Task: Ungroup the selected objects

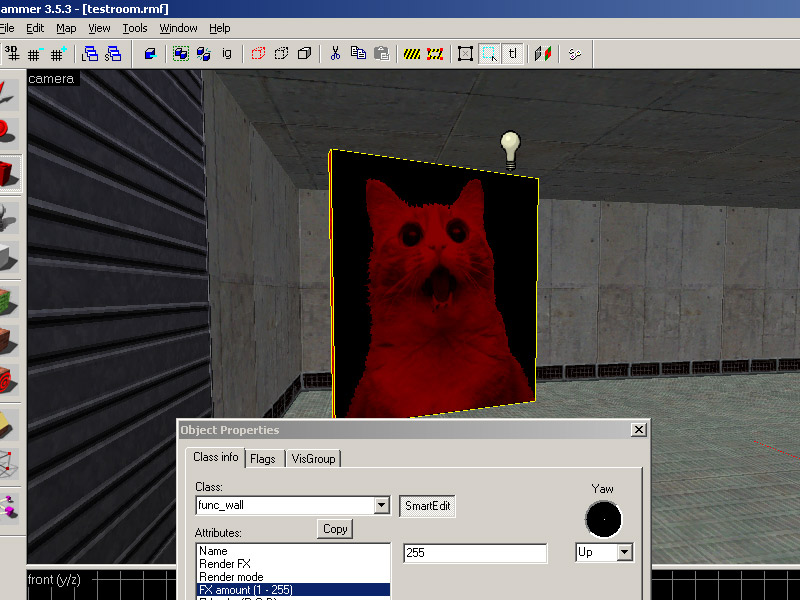Action: [204, 53]
